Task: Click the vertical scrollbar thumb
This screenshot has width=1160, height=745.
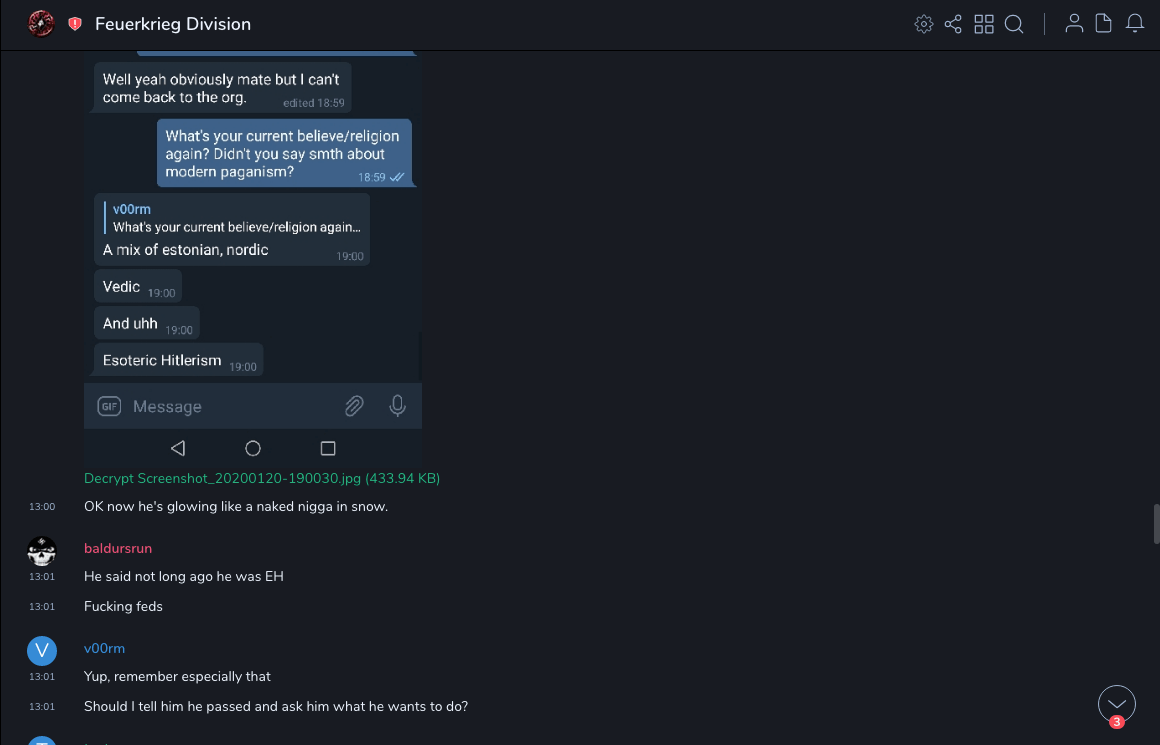Action: 1156,523
